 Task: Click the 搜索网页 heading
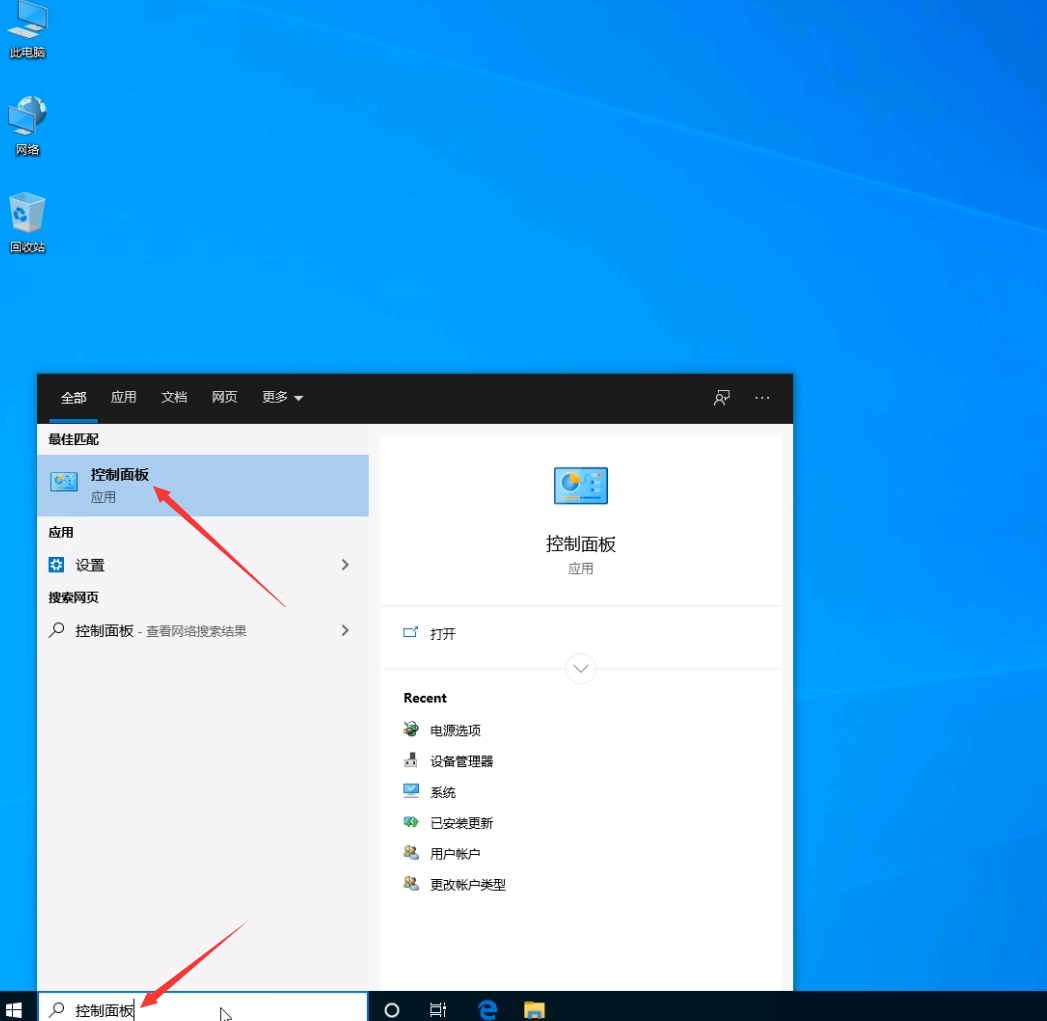click(73, 598)
